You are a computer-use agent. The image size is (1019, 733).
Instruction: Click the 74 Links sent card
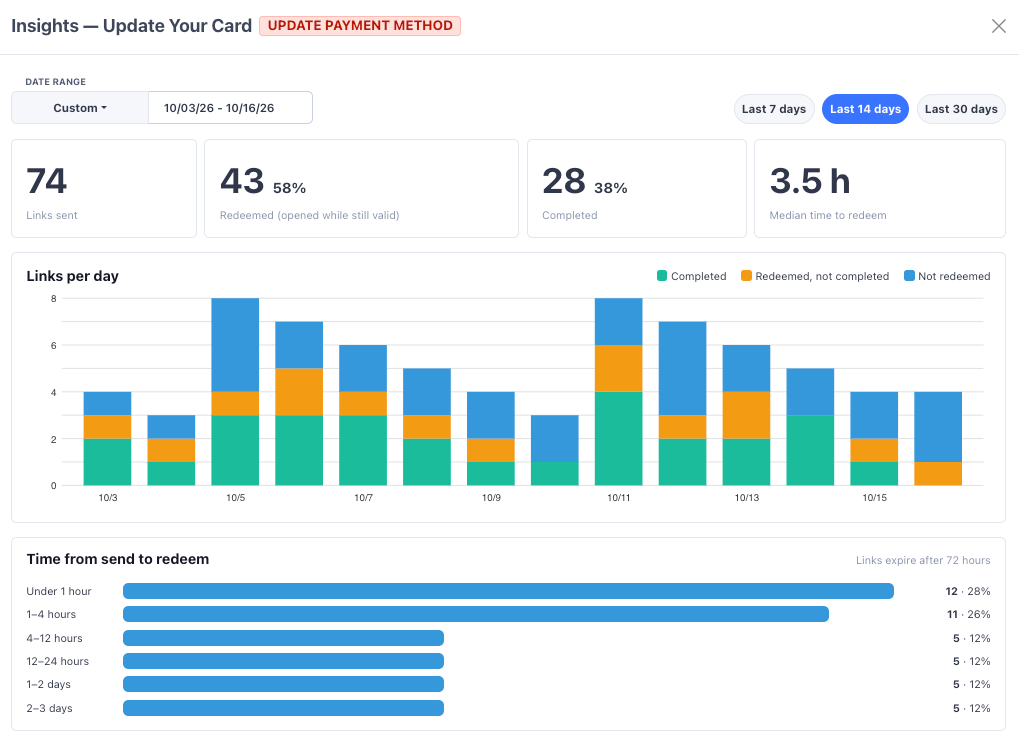coord(104,188)
